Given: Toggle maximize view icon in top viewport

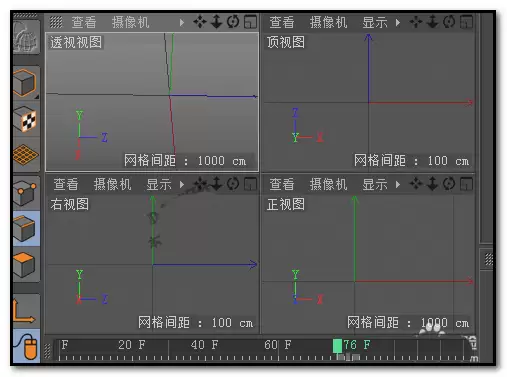Looking at the screenshot, I should click(466, 22).
